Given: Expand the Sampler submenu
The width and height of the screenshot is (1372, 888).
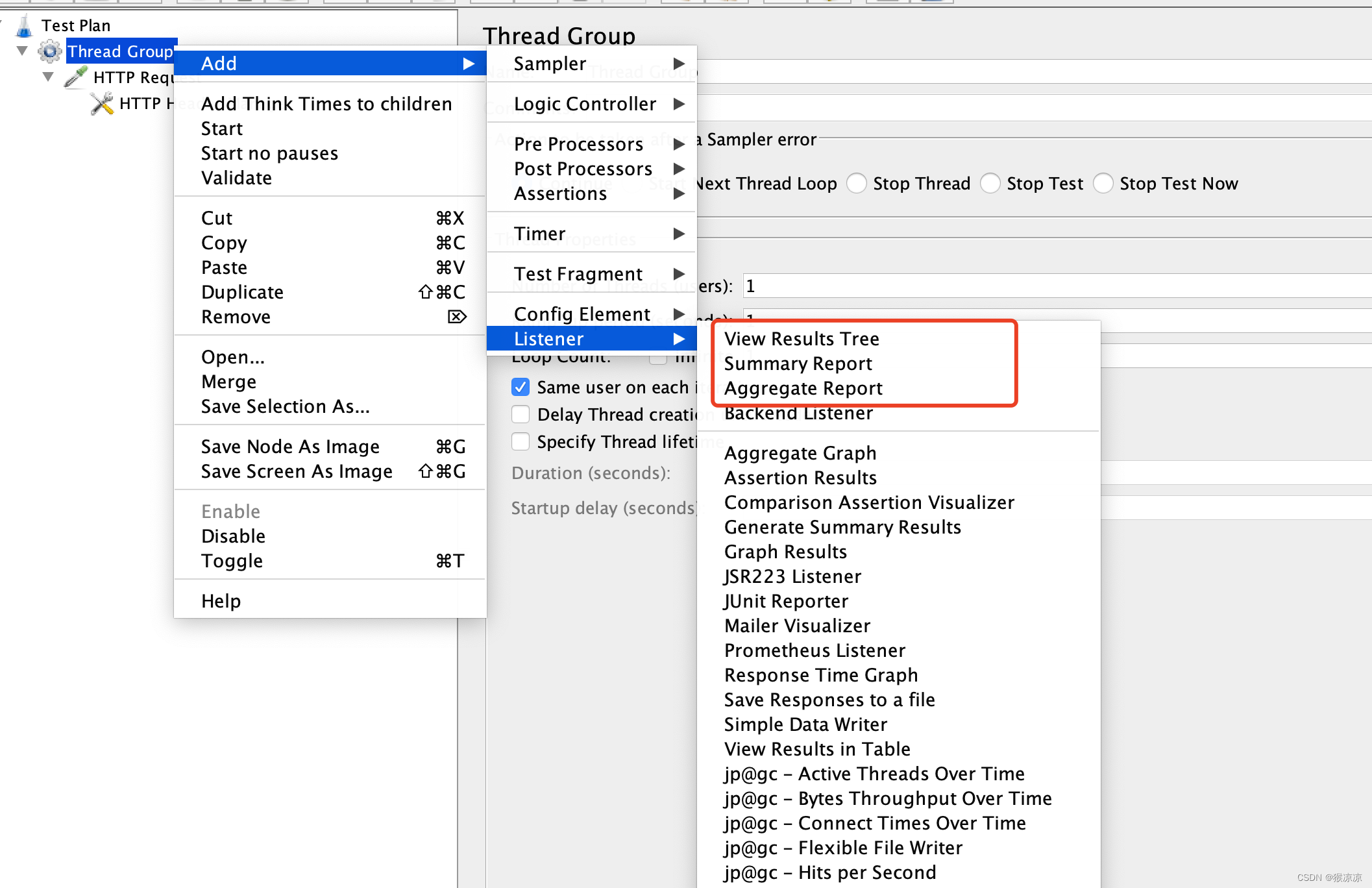Looking at the screenshot, I should click(x=592, y=64).
